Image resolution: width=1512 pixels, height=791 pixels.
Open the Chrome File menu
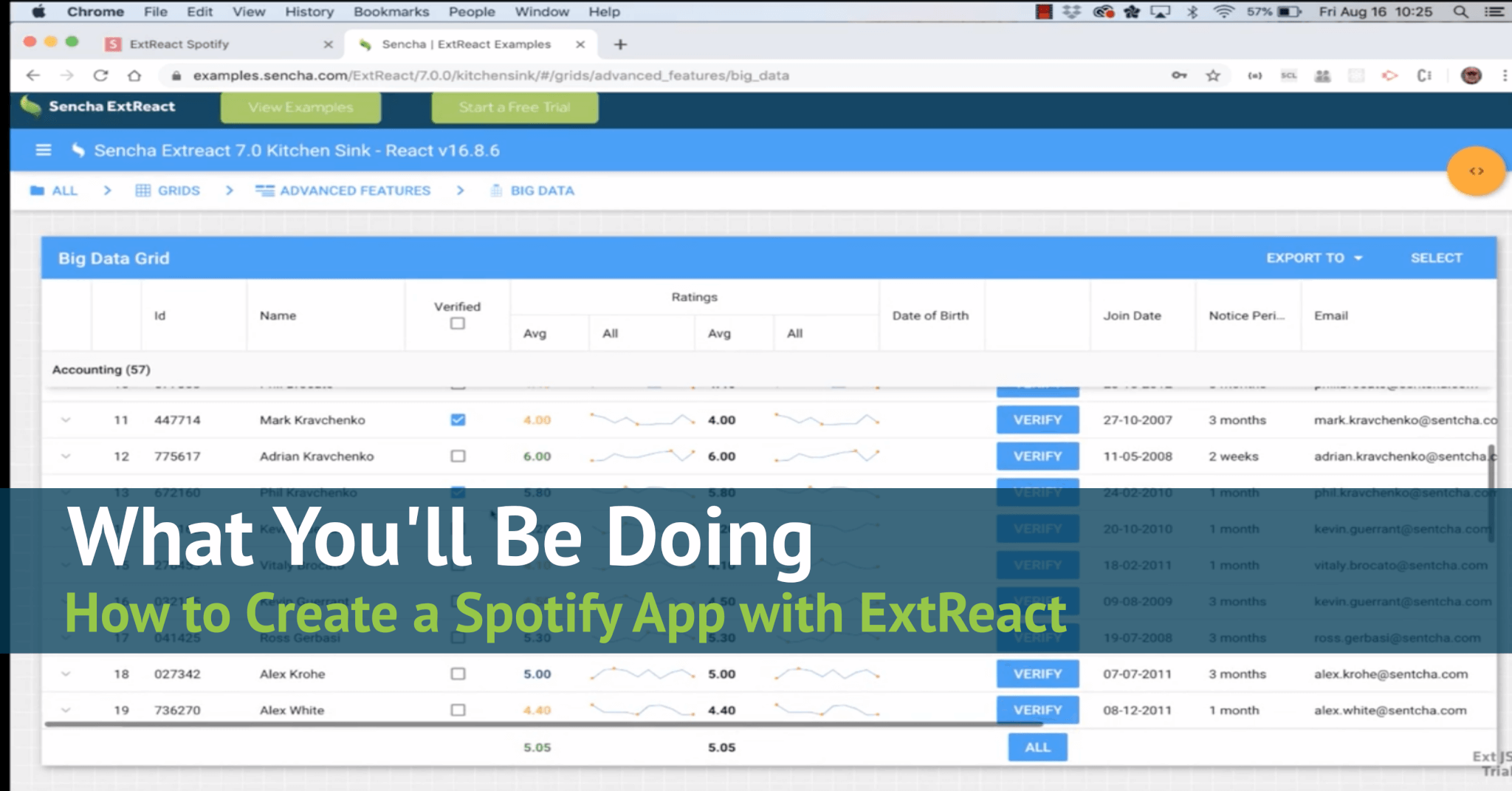(x=155, y=12)
